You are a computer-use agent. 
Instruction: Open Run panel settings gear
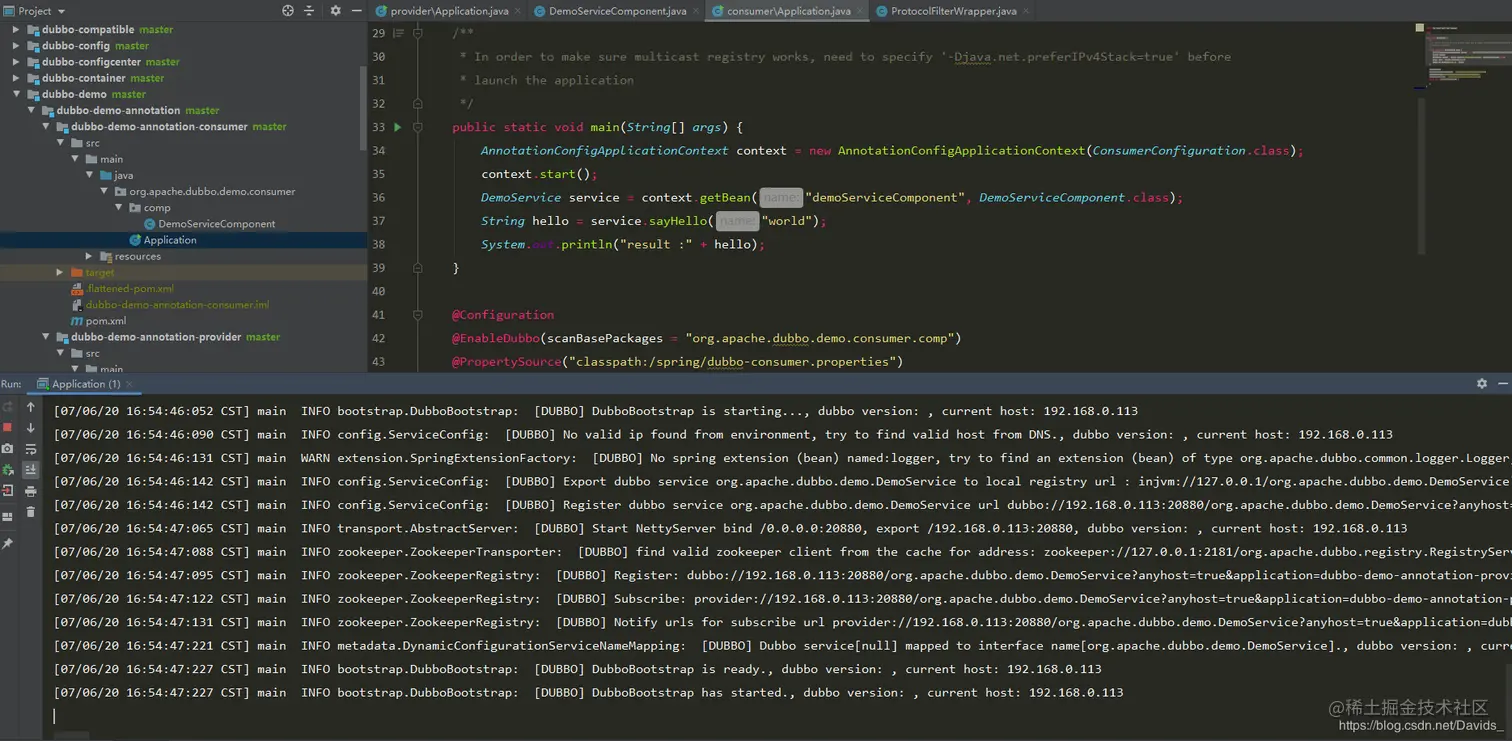[1482, 383]
